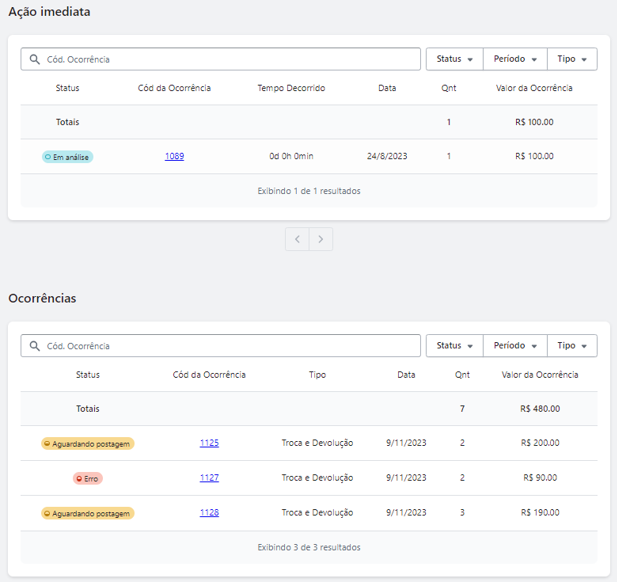Go to previous page with left chevron
617x582 pixels.
[297, 239]
